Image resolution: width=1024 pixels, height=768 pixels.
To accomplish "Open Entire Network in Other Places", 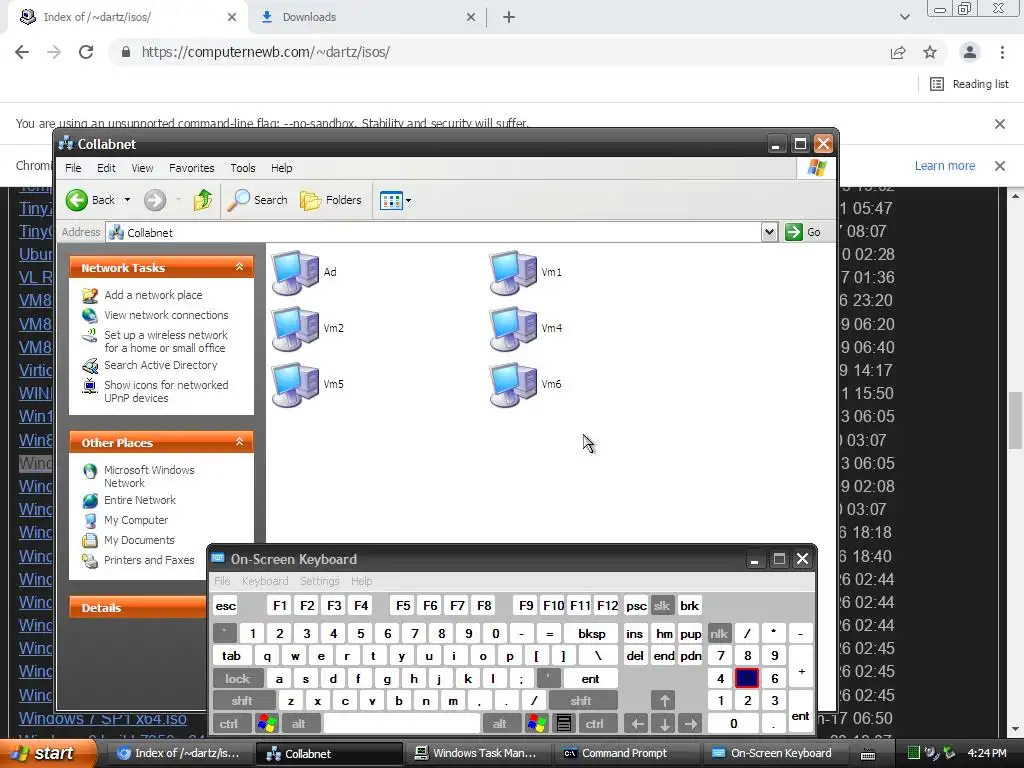I will tap(140, 500).
